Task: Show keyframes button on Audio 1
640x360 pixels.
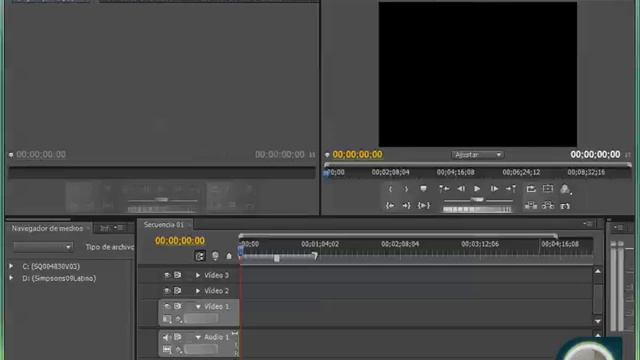Action: 179,350
